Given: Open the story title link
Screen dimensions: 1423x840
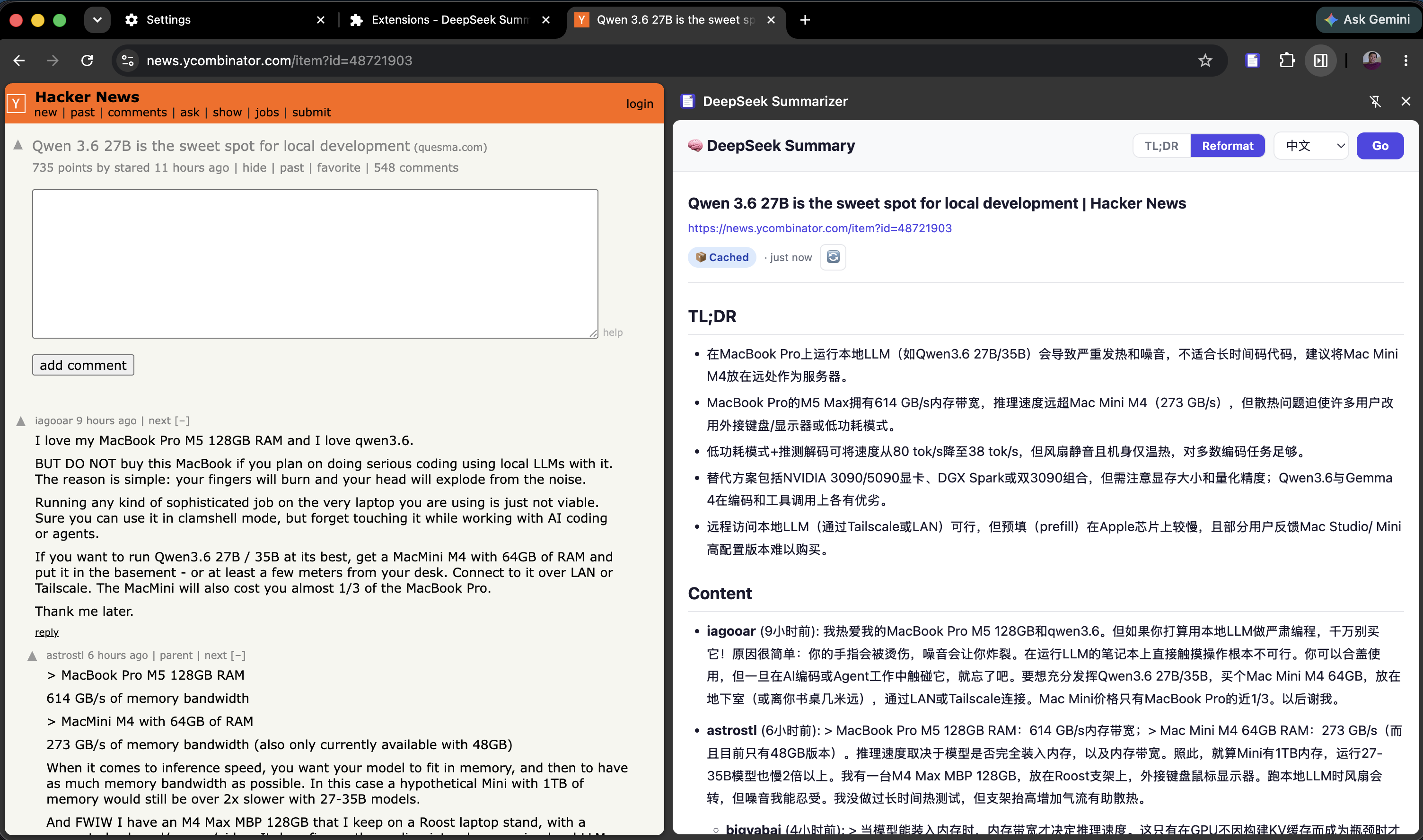Looking at the screenshot, I should pos(221,146).
